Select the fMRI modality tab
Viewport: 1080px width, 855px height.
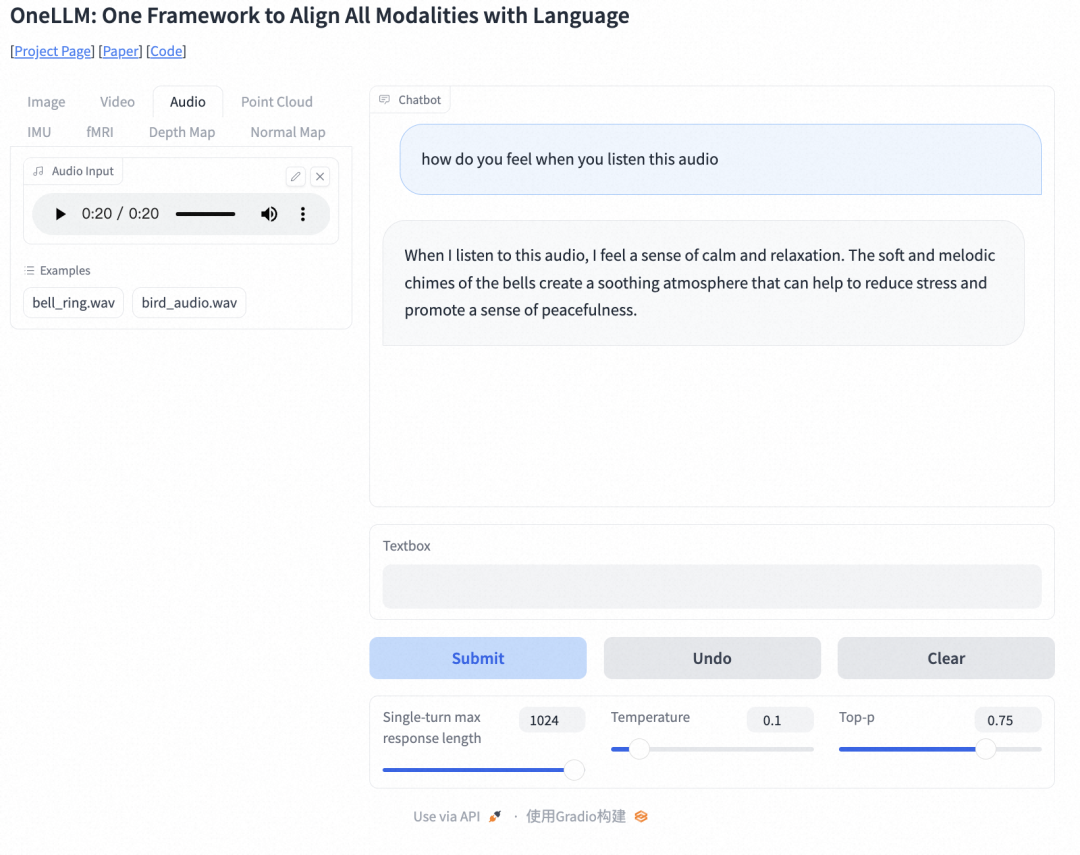coord(100,132)
